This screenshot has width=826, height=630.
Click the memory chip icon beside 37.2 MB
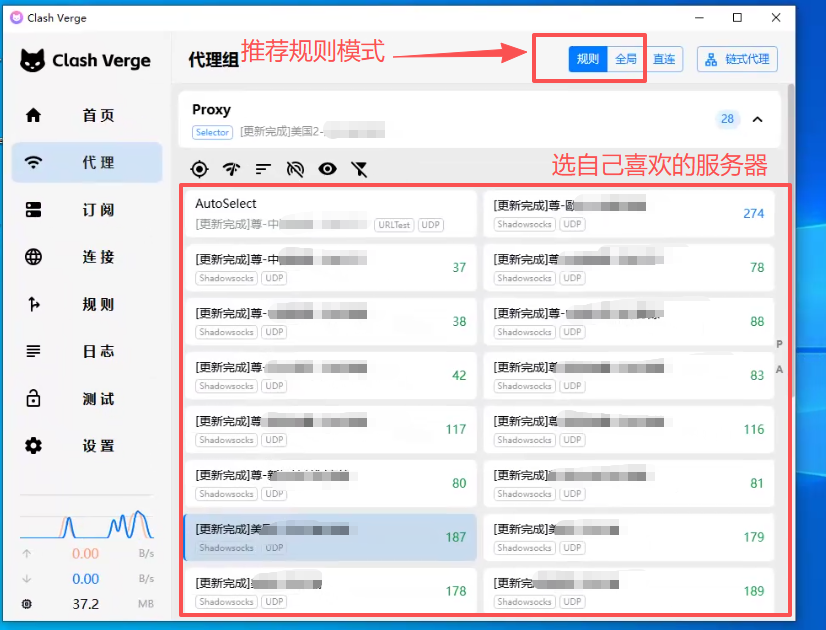pyautogui.click(x=27, y=604)
